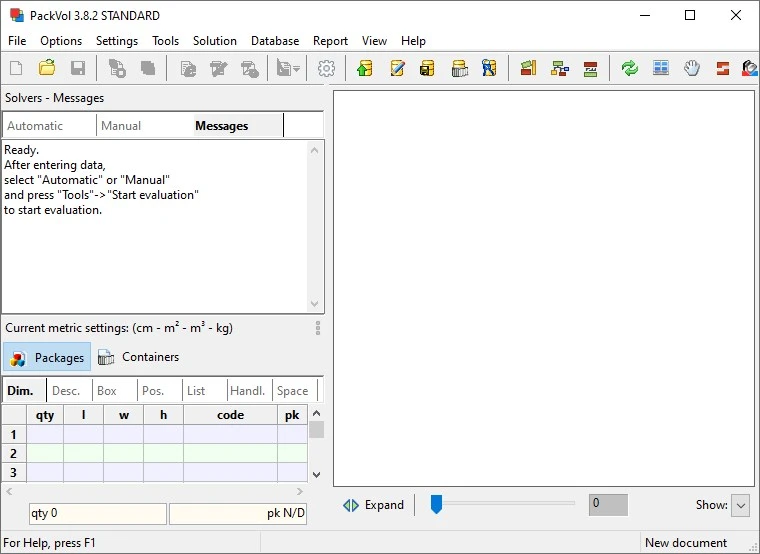Click the hierarchy tree diagram icon

coord(560,69)
